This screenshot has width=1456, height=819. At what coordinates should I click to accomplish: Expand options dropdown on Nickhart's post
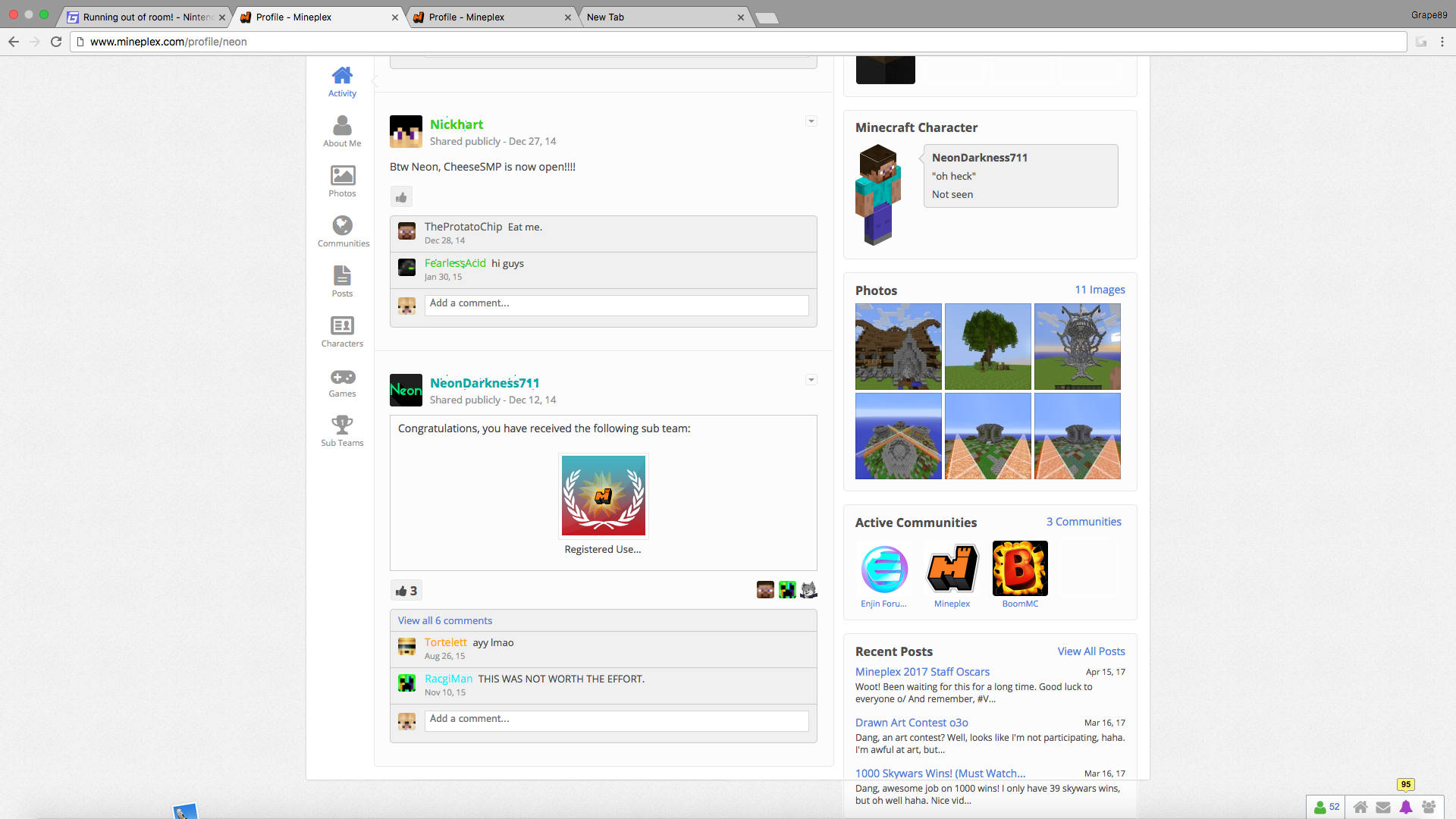(x=811, y=121)
